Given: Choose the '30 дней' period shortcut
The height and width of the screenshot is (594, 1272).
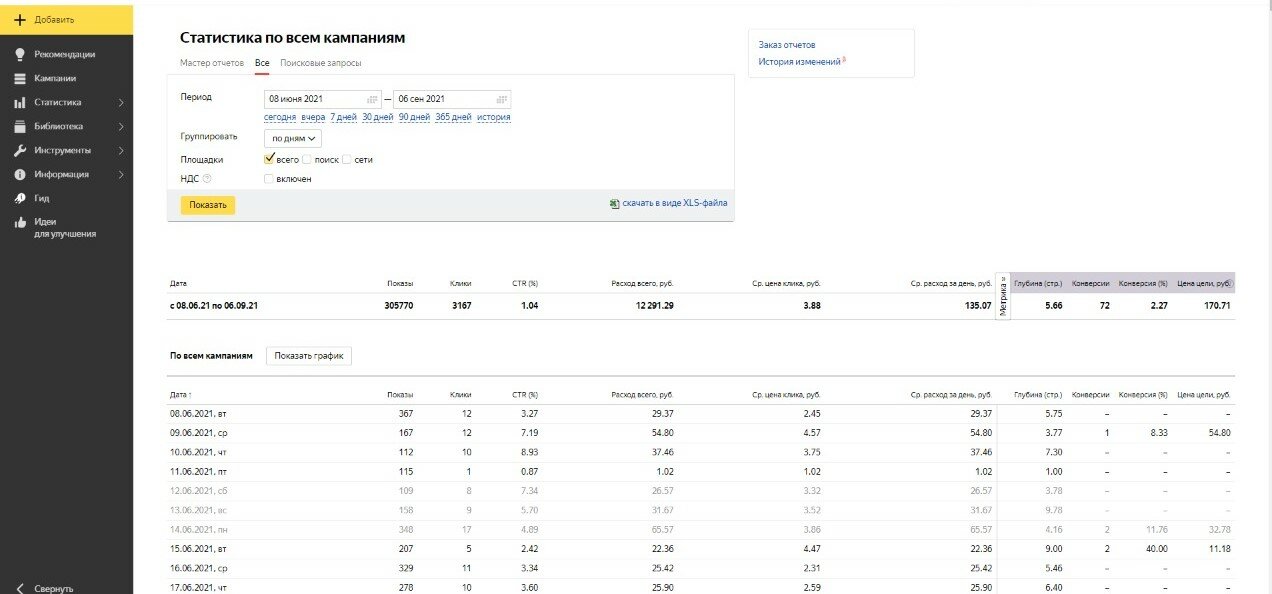Looking at the screenshot, I should pyautogui.click(x=378, y=117).
